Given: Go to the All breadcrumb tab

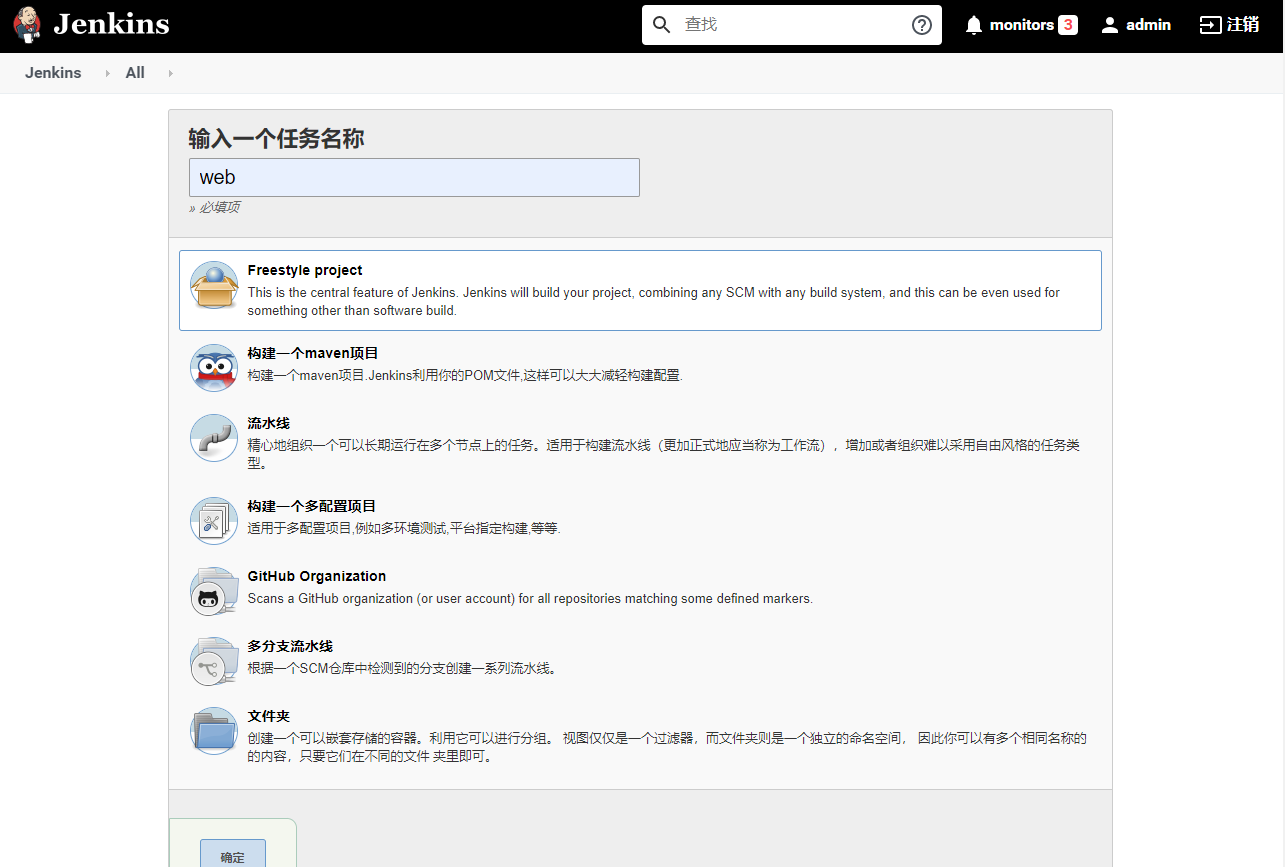Looking at the screenshot, I should [134, 72].
